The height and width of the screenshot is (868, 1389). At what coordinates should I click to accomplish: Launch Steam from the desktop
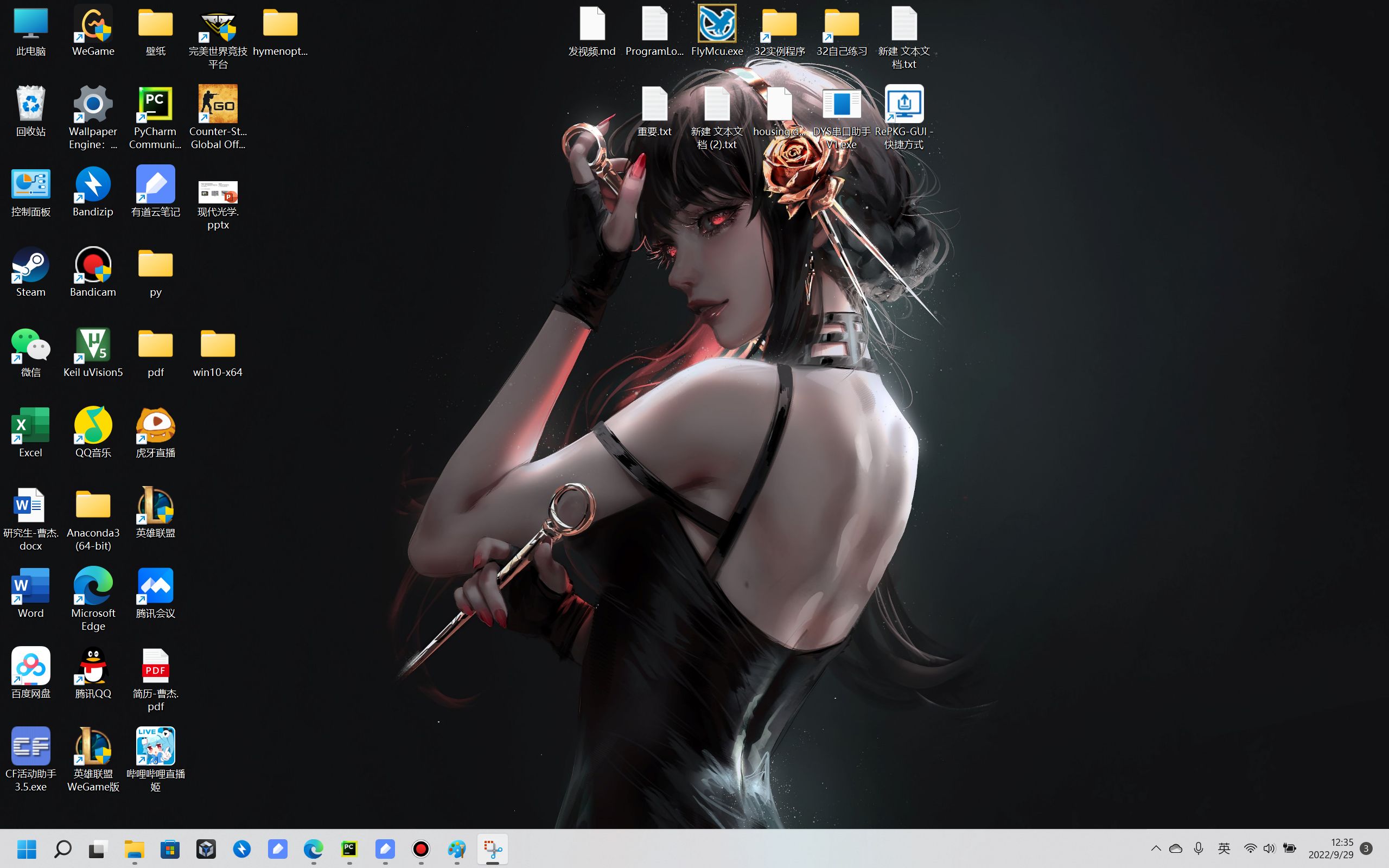pos(31,273)
